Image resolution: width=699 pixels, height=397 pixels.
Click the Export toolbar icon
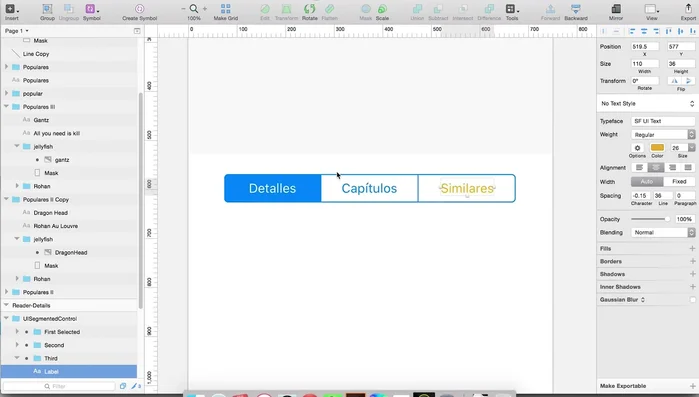click(688, 9)
